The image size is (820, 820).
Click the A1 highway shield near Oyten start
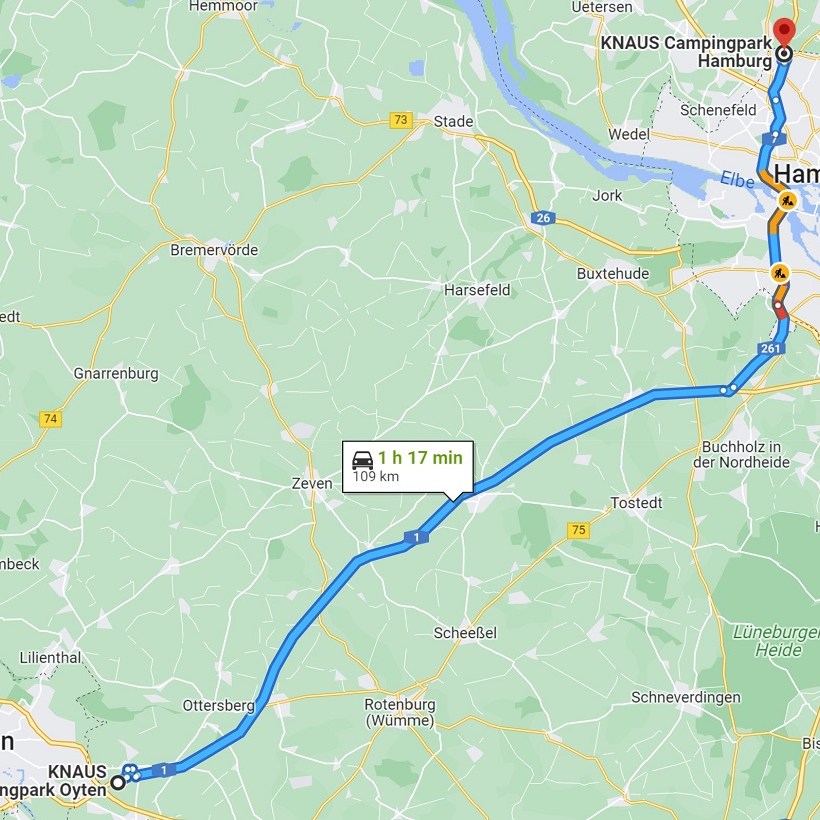click(x=164, y=770)
